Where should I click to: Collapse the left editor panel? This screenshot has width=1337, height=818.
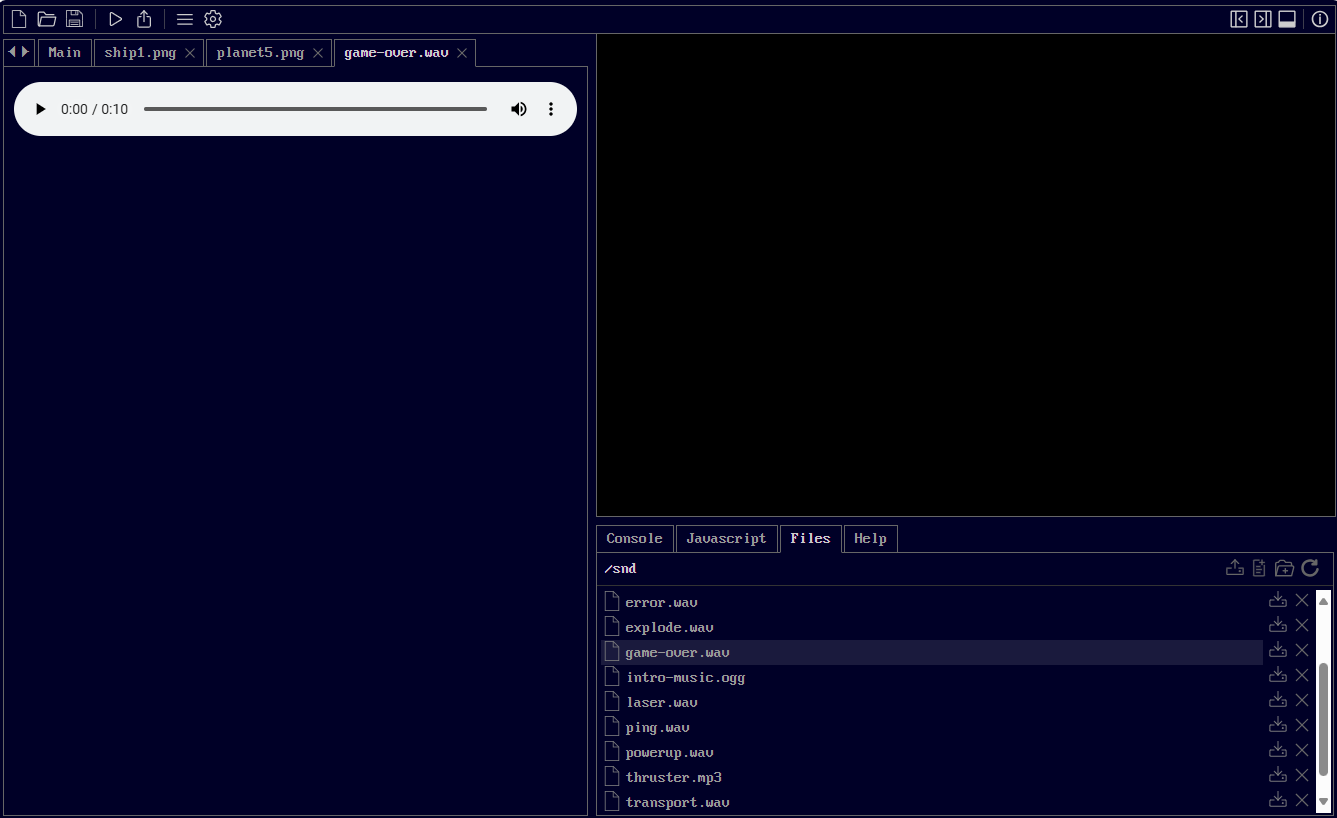(x=1239, y=18)
